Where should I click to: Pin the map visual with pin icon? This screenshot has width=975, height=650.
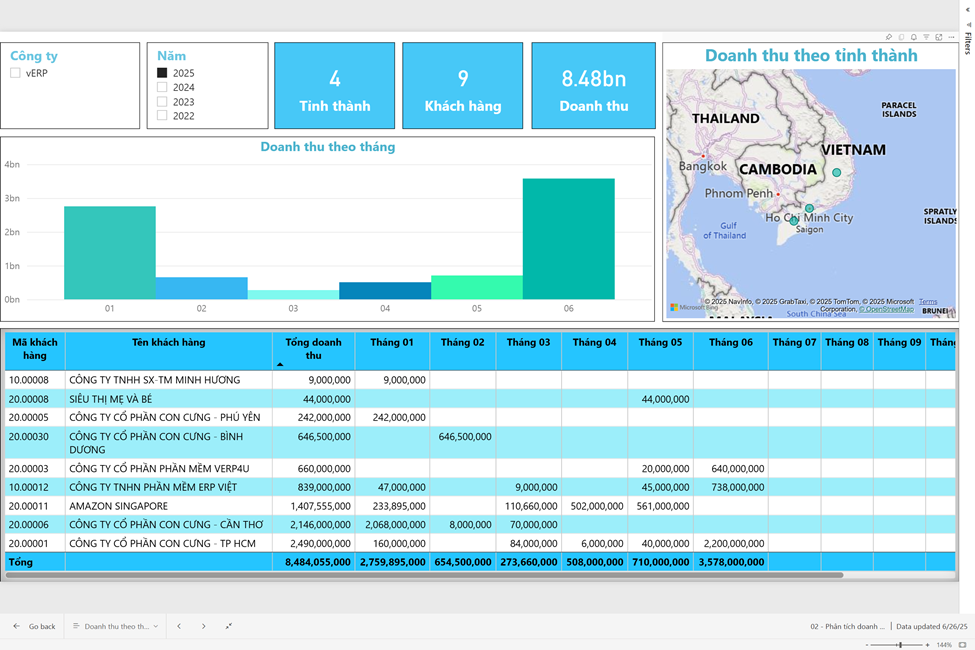tap(889, 37)
